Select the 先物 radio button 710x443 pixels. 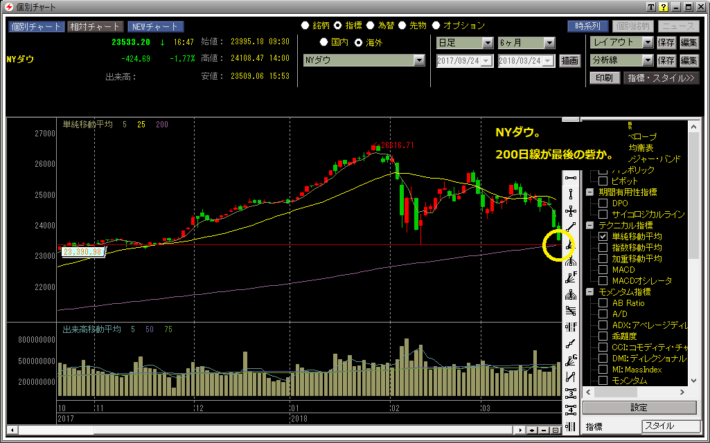click(x=402, y=25)
